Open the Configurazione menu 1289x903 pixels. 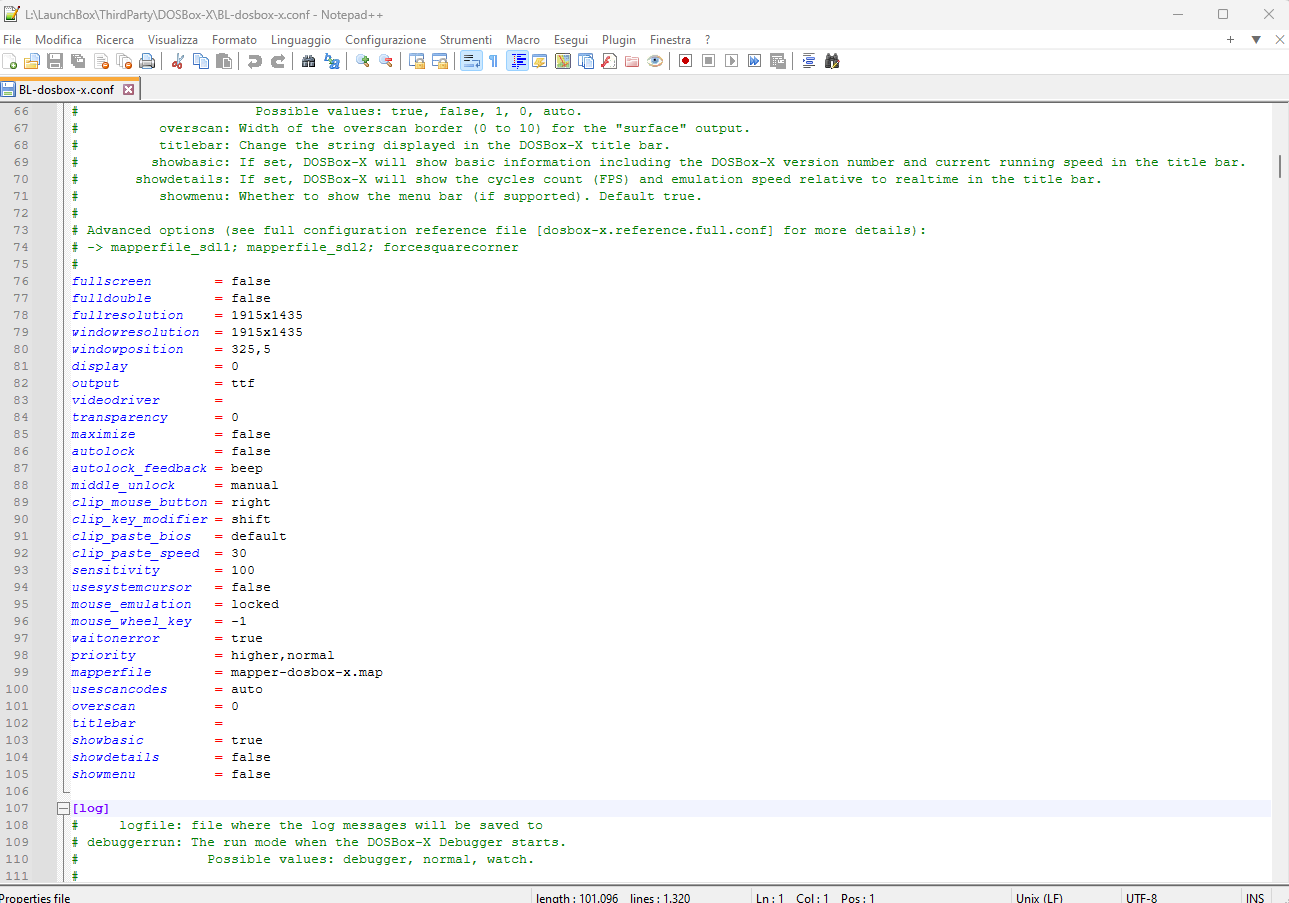click(385, 40)
